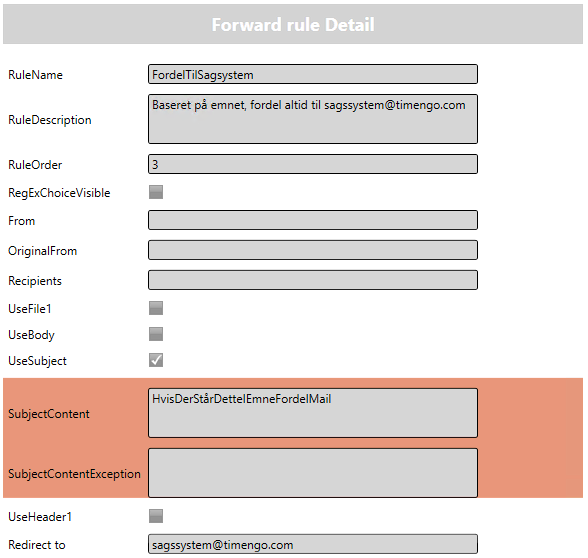Click the RuleName field containing FordelTilSagsystem
This screenshot has height=558, width=588.
tap(313, 74)
